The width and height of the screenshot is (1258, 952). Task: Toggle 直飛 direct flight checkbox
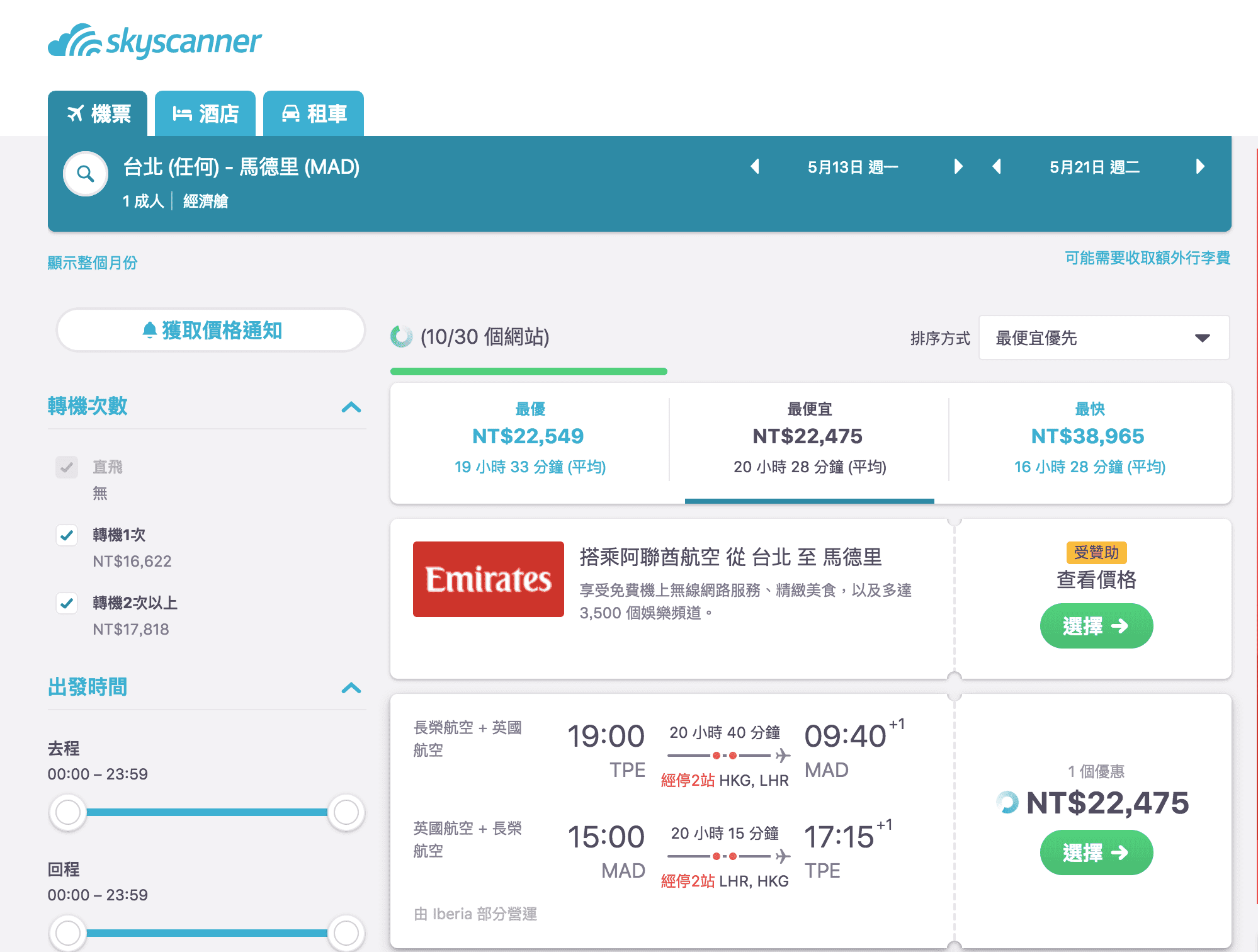(x=67, y=467)
